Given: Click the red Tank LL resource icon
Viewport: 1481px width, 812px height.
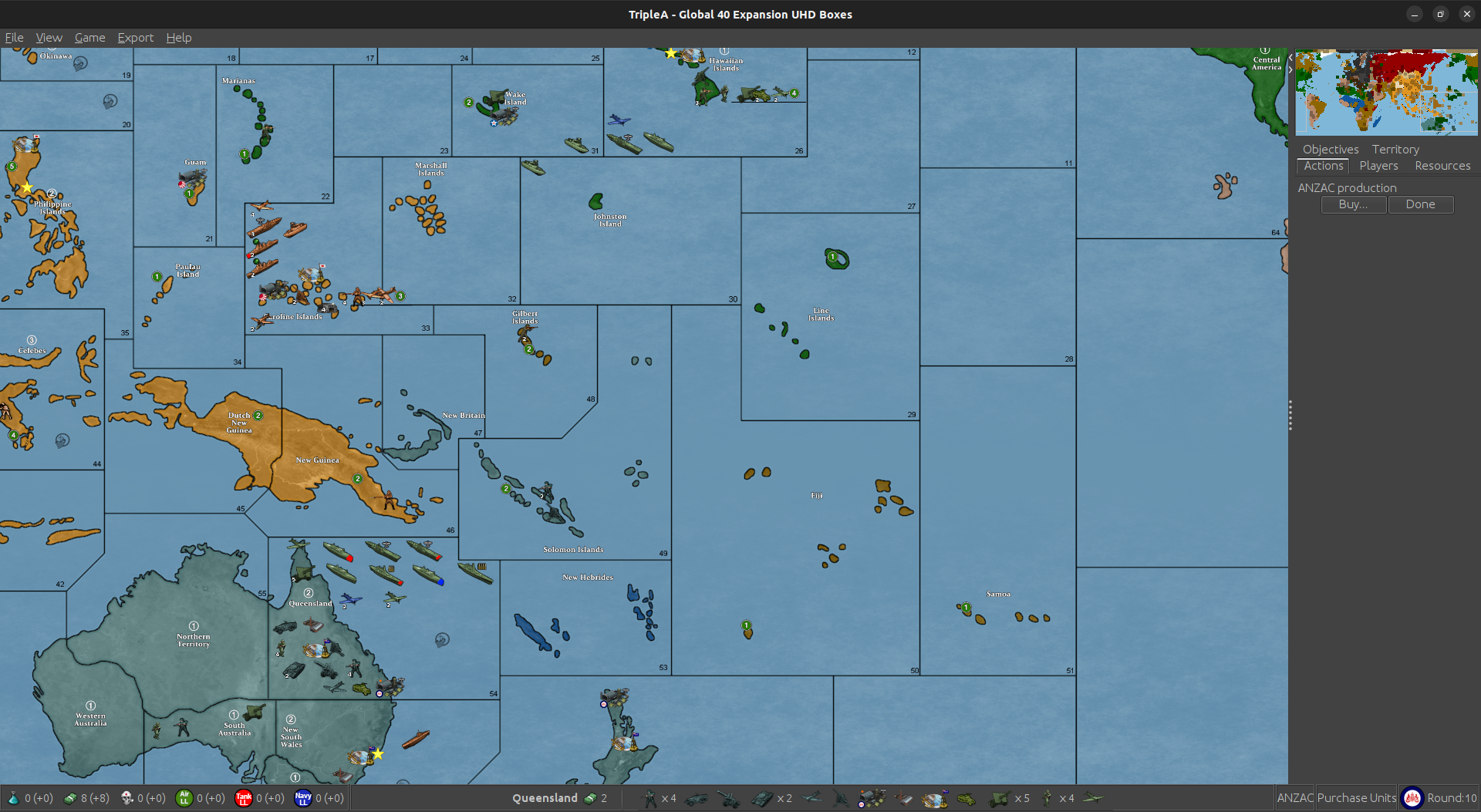Looking at the screenshot, I should [244, 798].
